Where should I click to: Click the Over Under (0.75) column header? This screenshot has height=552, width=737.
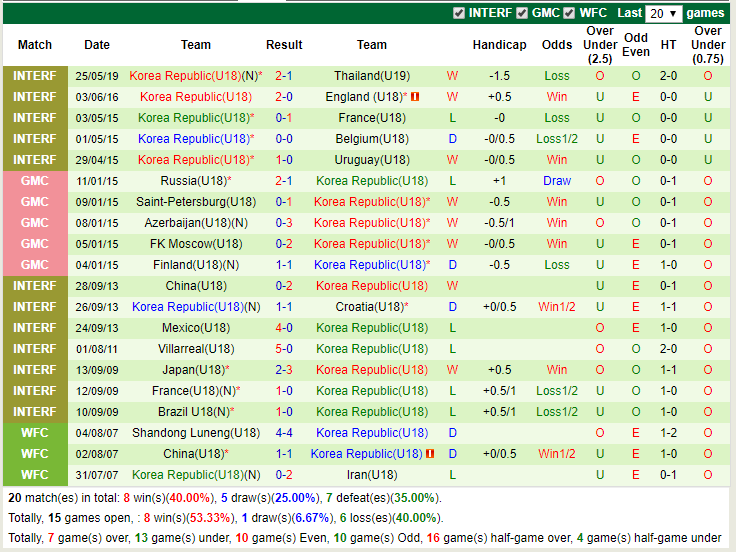click(708, 45)
